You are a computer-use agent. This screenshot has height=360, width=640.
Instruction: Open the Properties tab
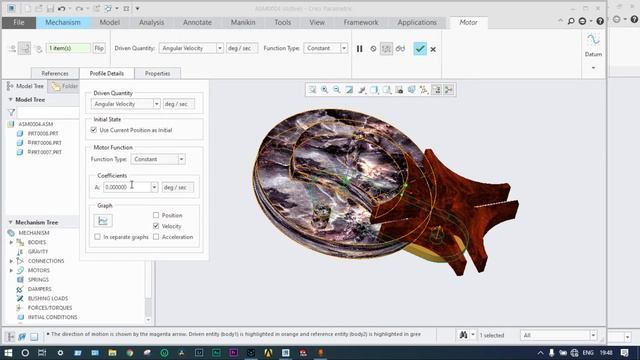click(158, 73)
